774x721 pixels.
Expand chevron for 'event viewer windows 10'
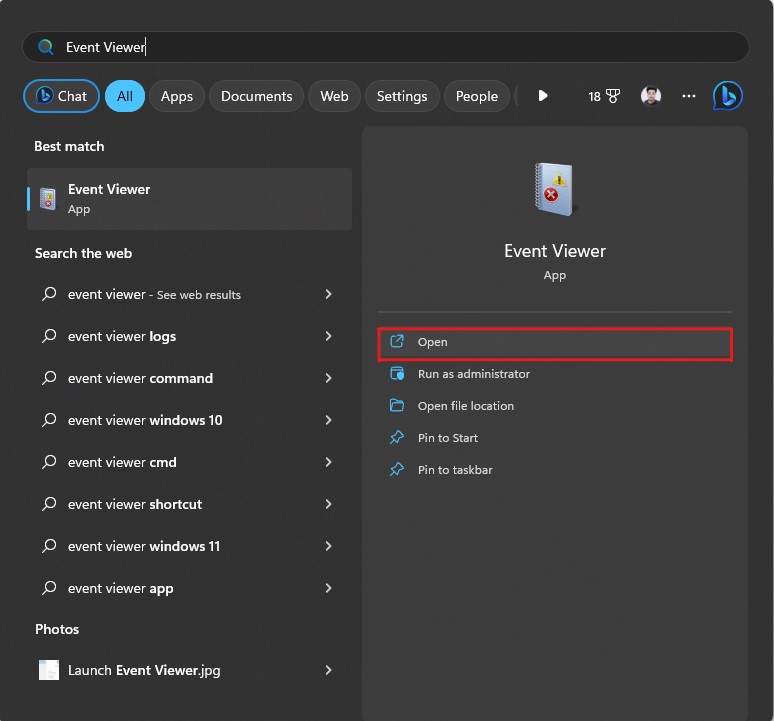328,420
